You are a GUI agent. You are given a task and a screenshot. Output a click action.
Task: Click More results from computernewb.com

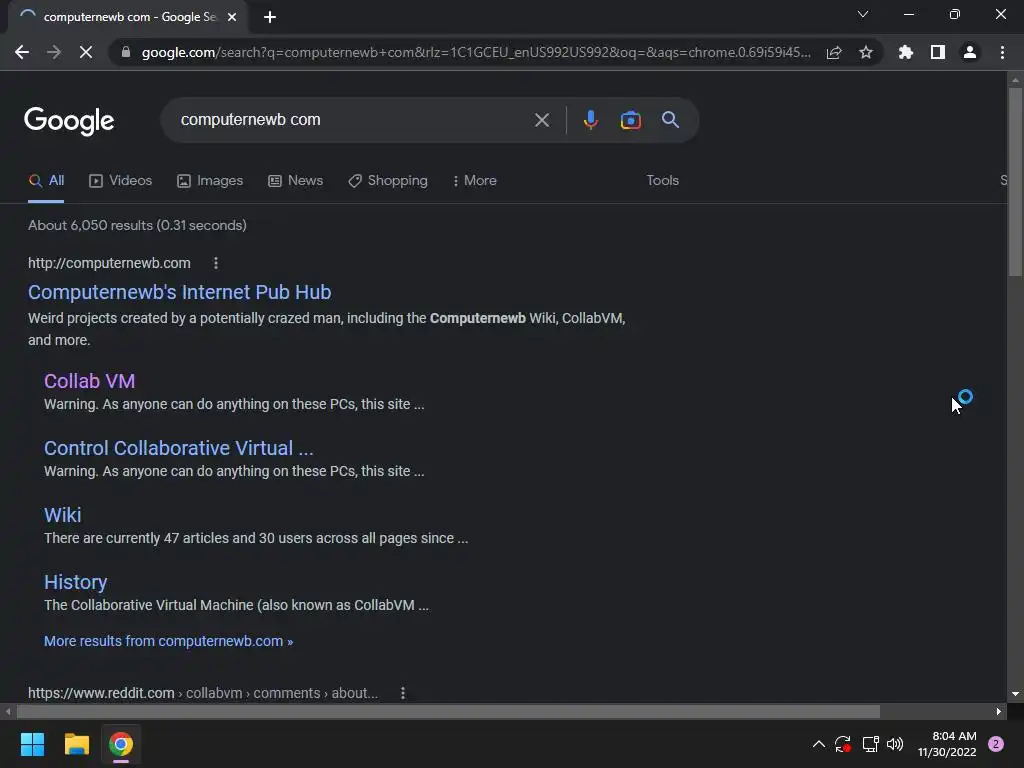coord(168,641)
